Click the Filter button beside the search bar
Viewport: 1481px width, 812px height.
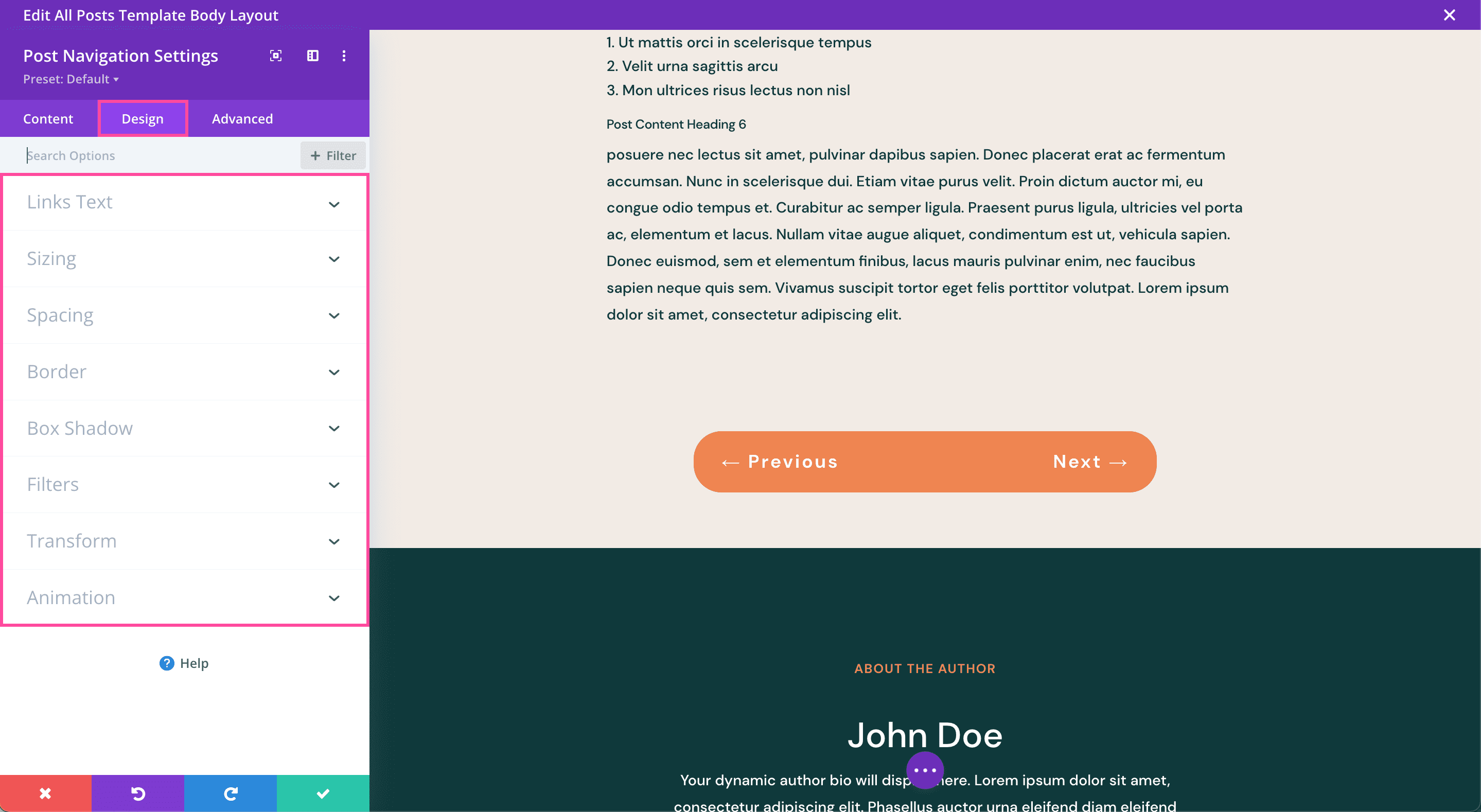332,155
